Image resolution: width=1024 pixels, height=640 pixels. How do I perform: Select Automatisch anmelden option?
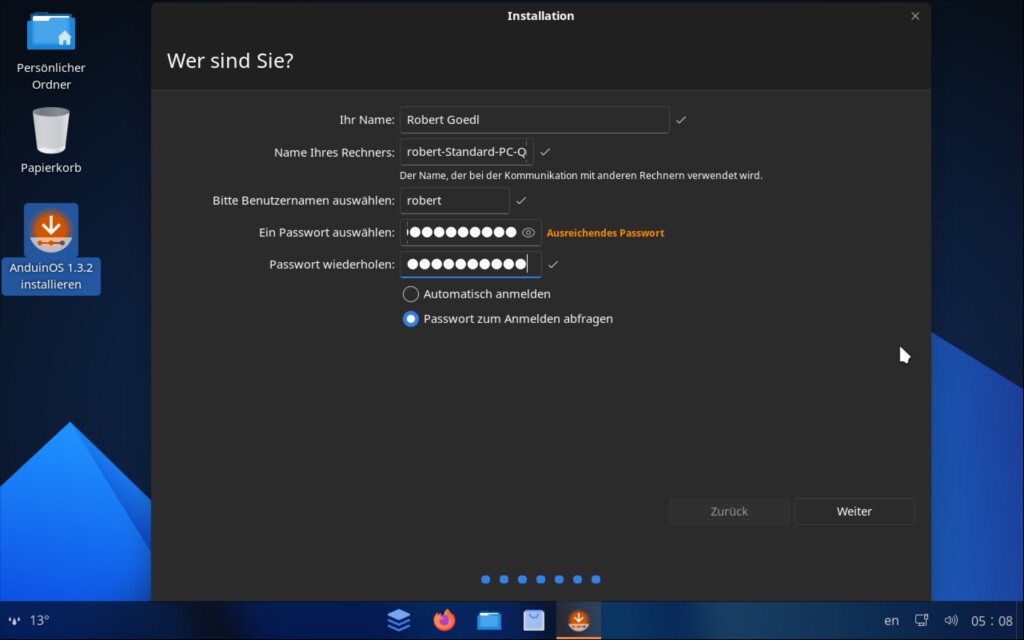coord(410,294)
